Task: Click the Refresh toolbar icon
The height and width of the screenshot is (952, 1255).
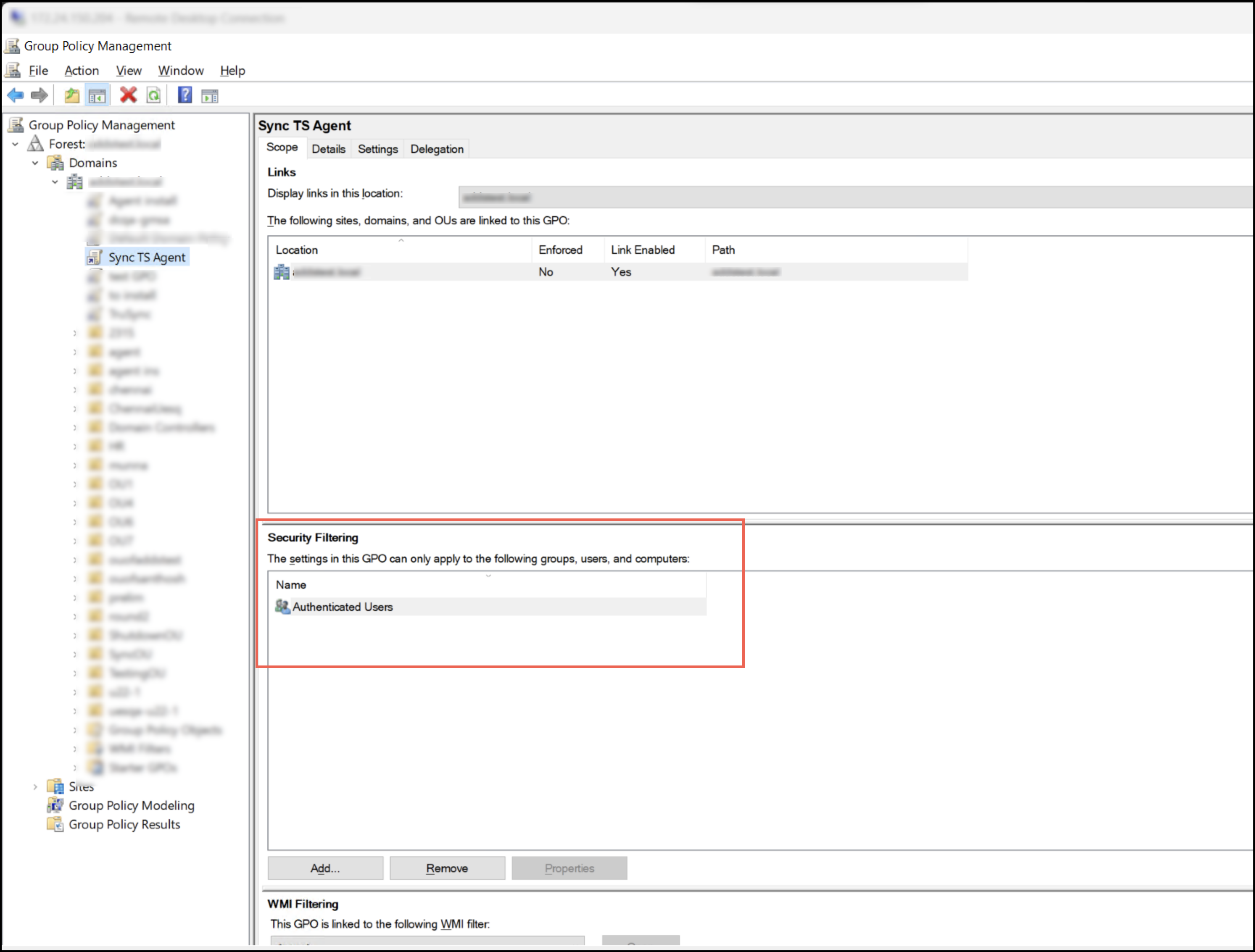Action: 154,95
